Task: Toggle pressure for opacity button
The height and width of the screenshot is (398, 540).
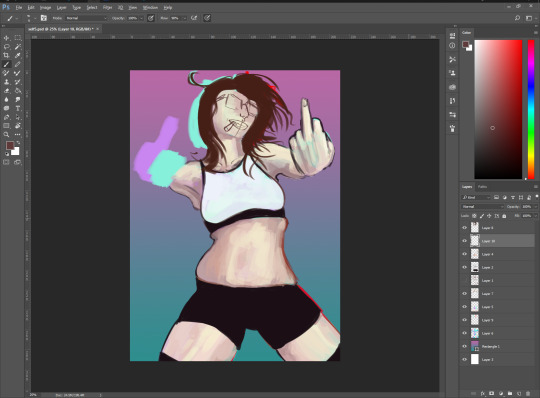Action: (x=150, y=18)
